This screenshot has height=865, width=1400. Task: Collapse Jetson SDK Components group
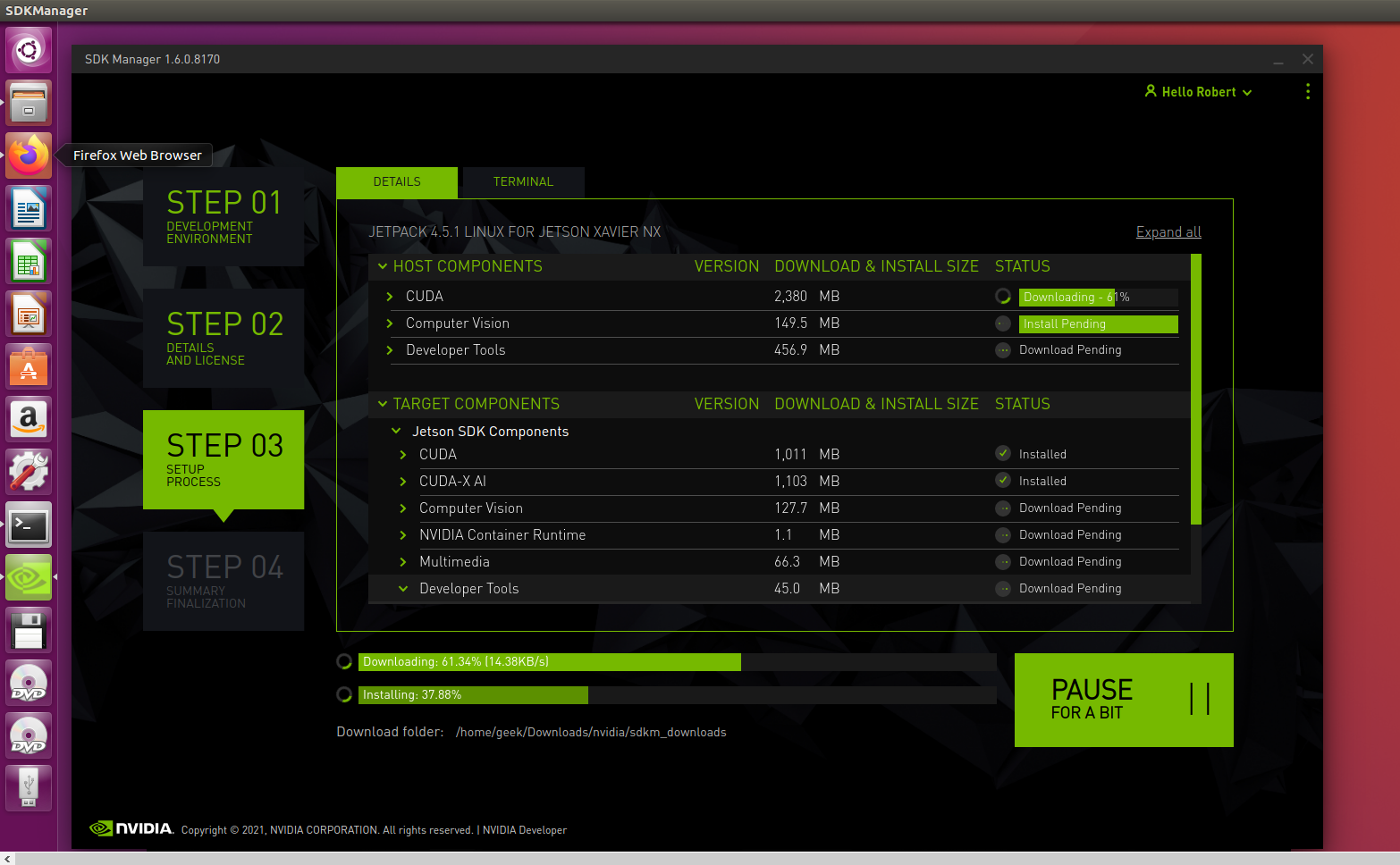[396, 431]
